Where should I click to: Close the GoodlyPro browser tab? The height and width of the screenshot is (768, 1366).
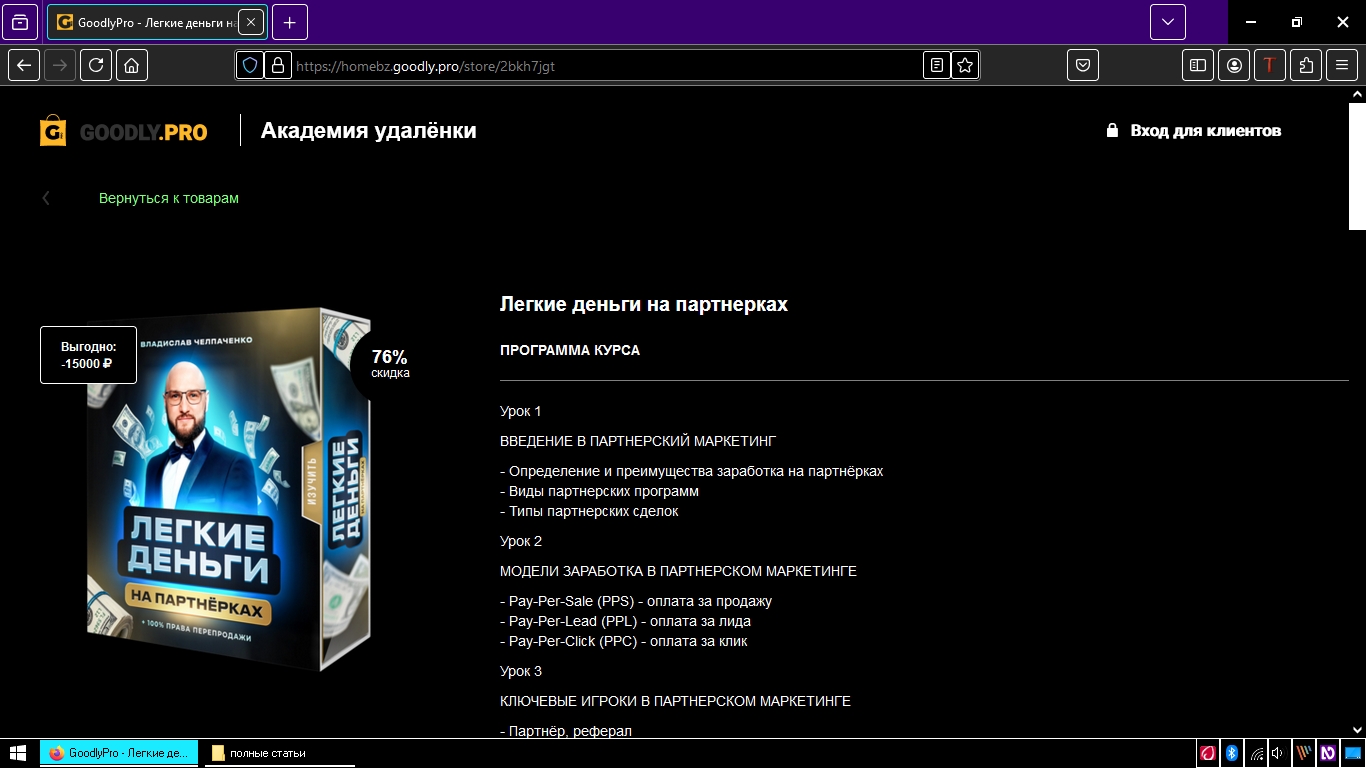point(251,22)
